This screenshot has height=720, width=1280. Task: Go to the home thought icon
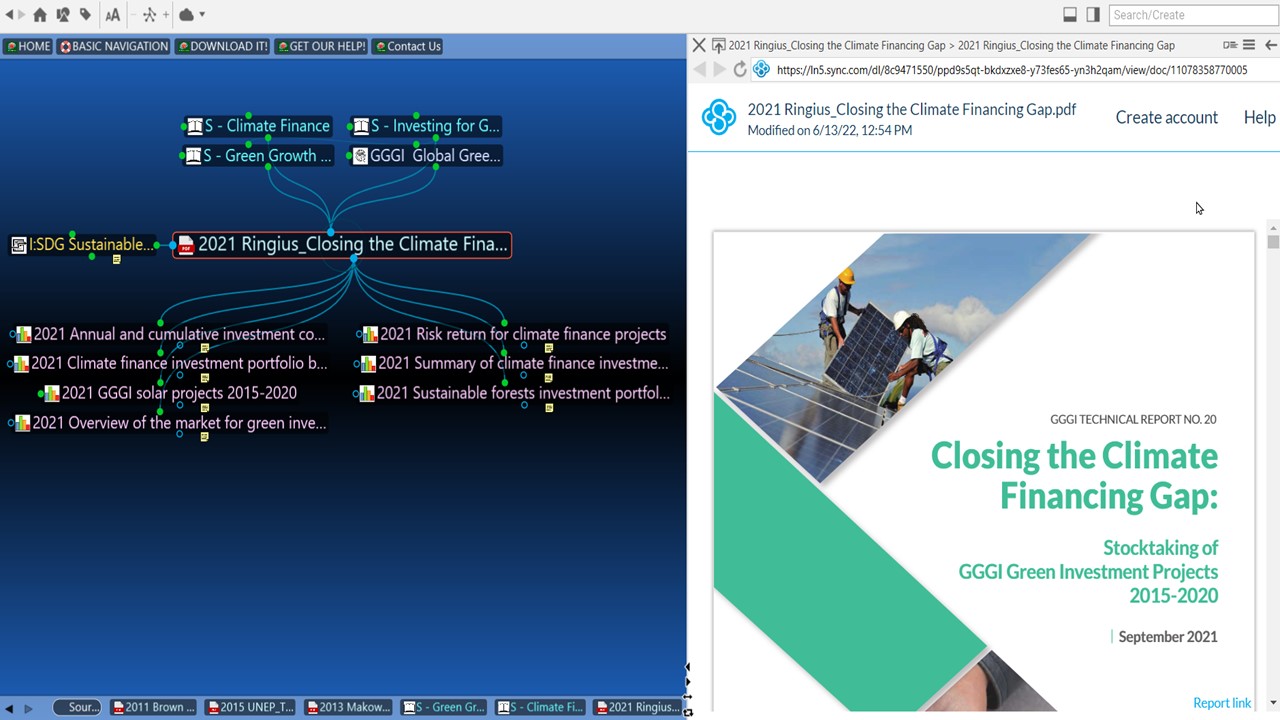point(40,15)
